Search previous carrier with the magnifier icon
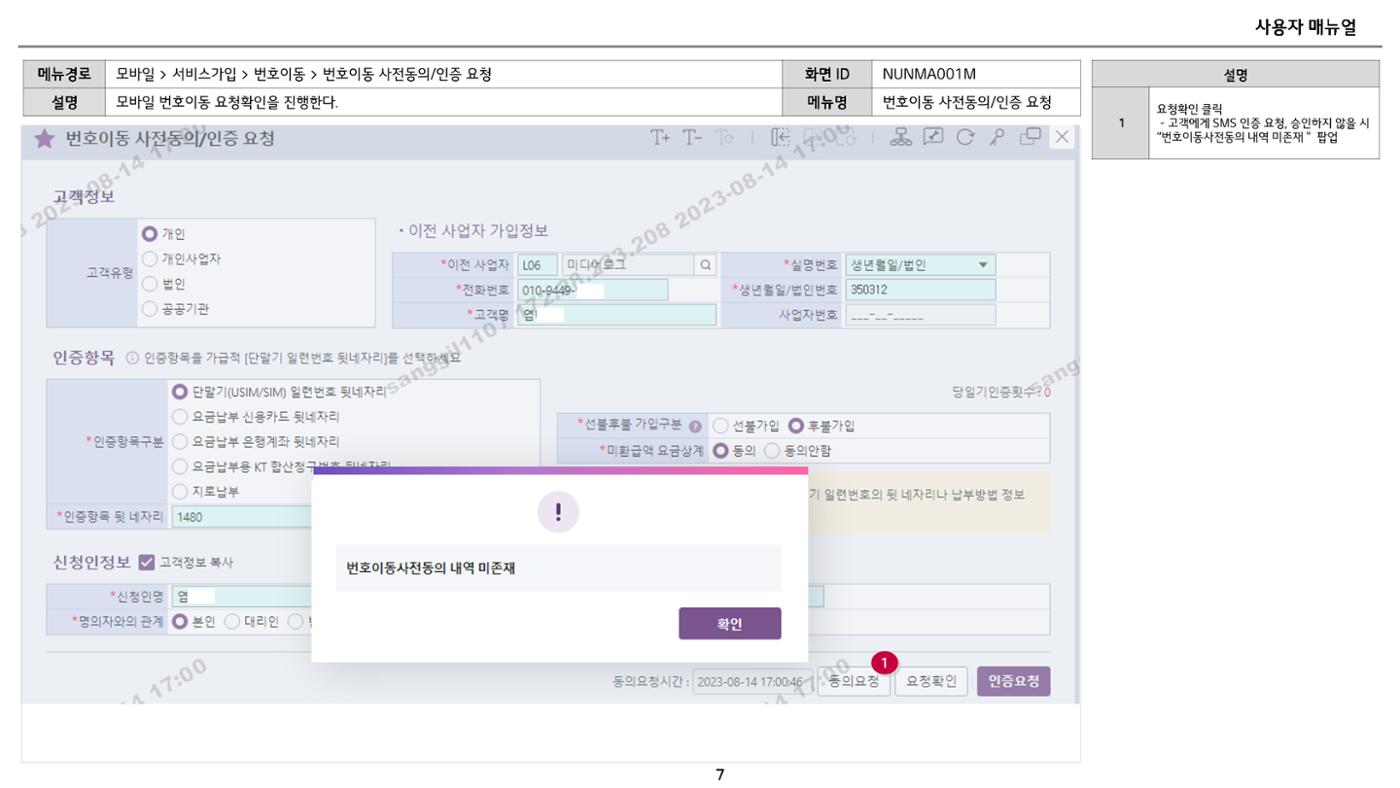1400x788 pixels. 705,265
